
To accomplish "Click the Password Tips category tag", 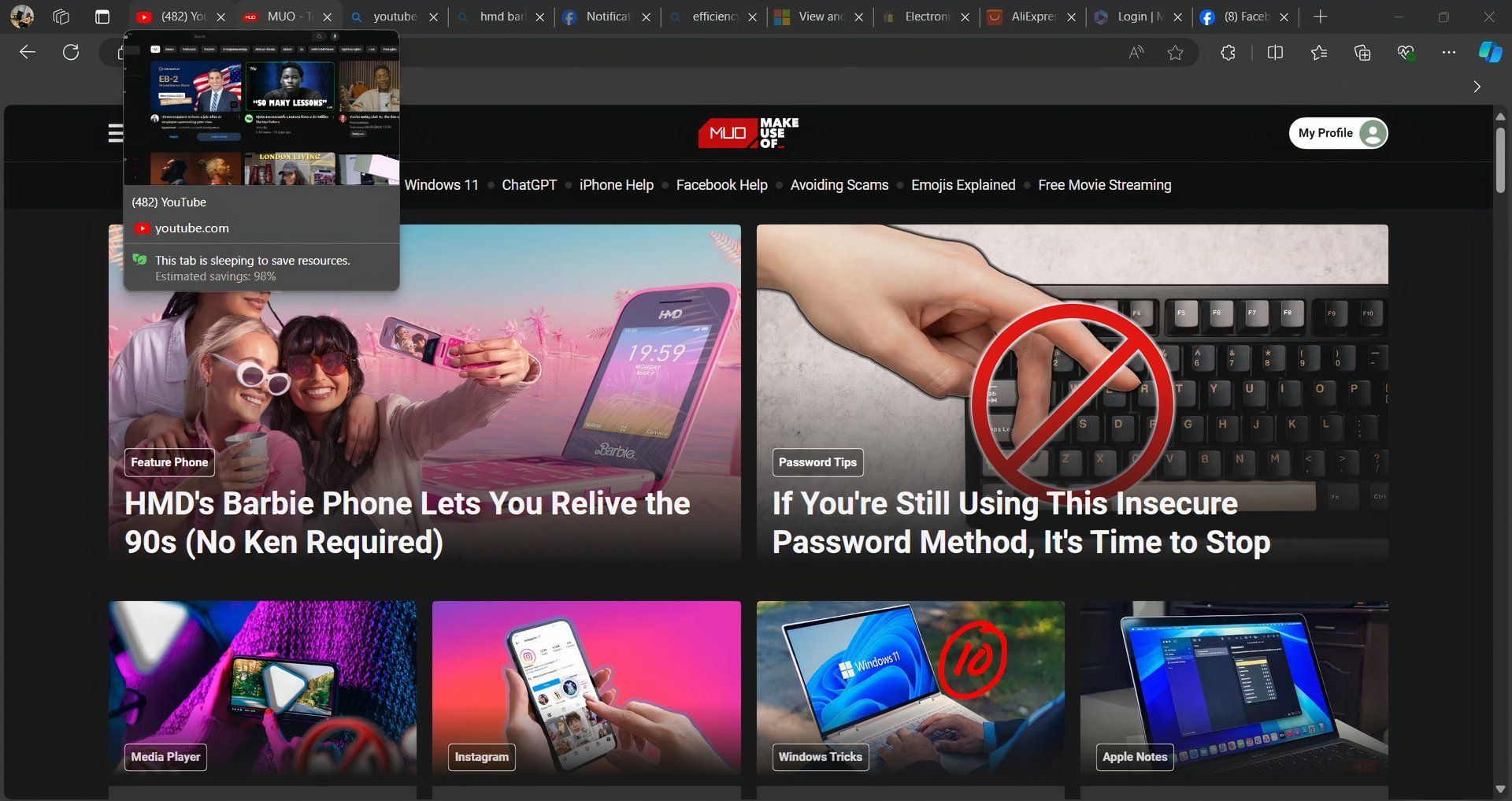I will coord(817,462).
